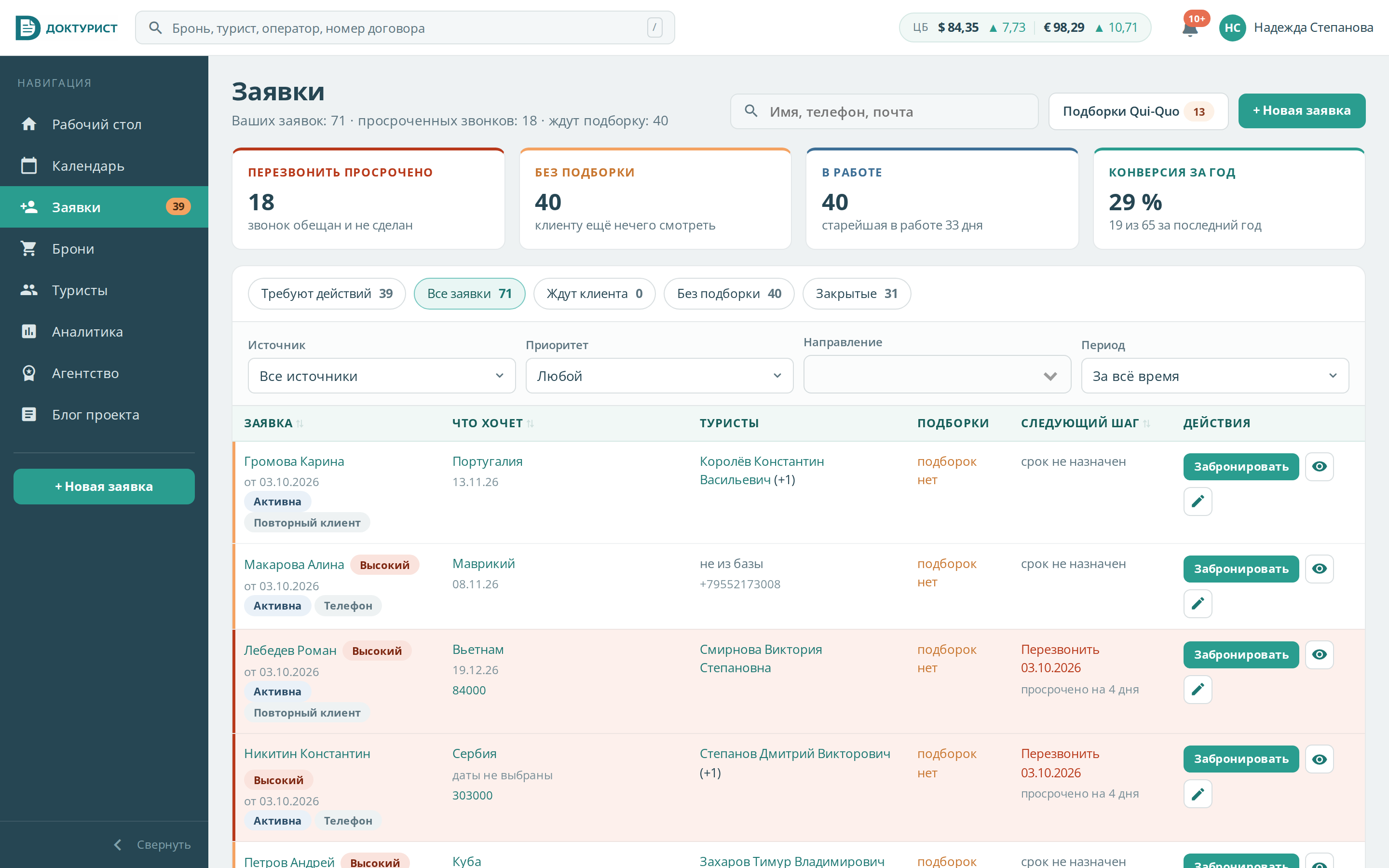Open the Направление dropdown
1389x868 pixels.
pyautogui.click(x=937, y=374)
